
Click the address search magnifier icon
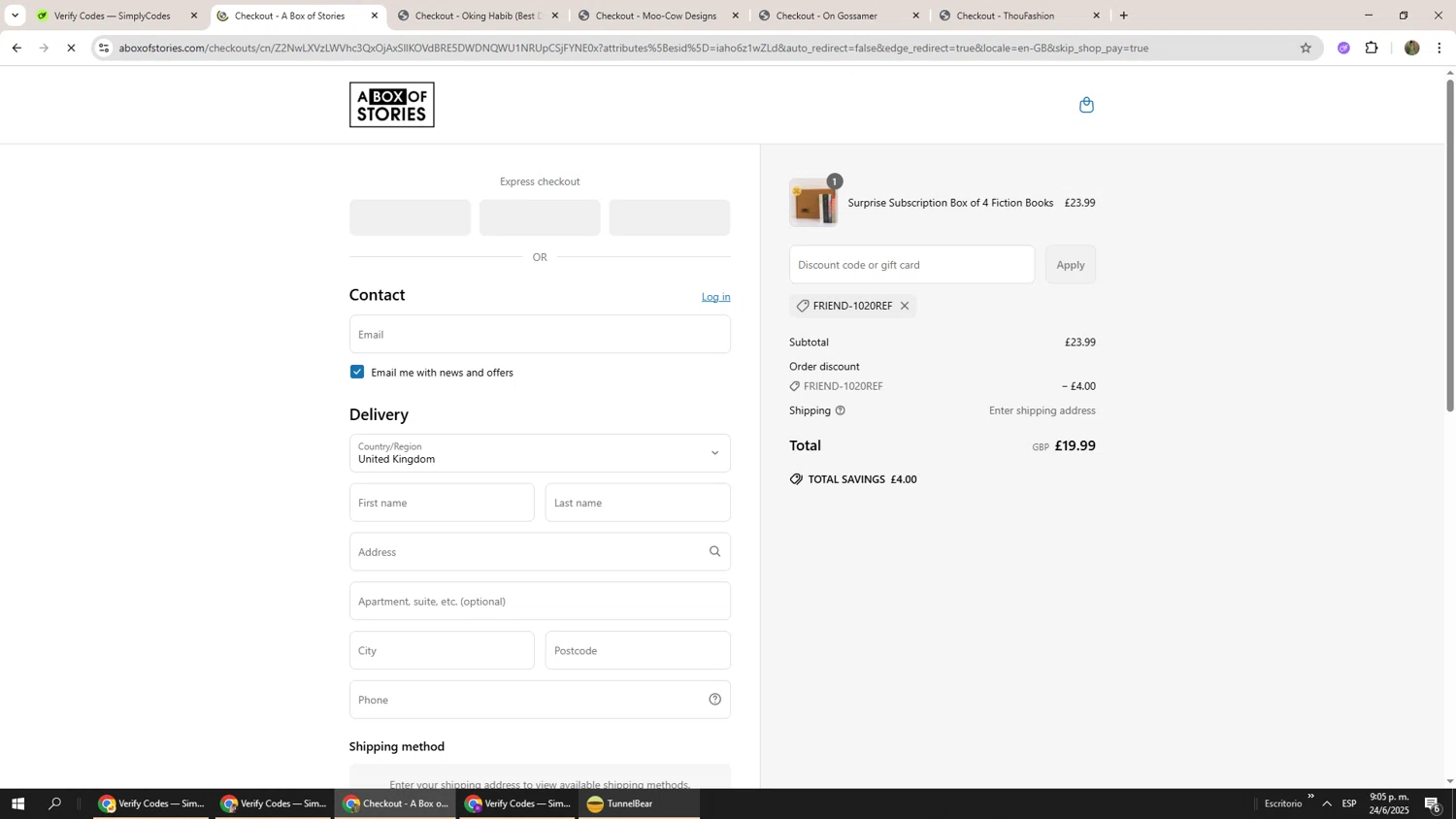click(x=714, y=552)
